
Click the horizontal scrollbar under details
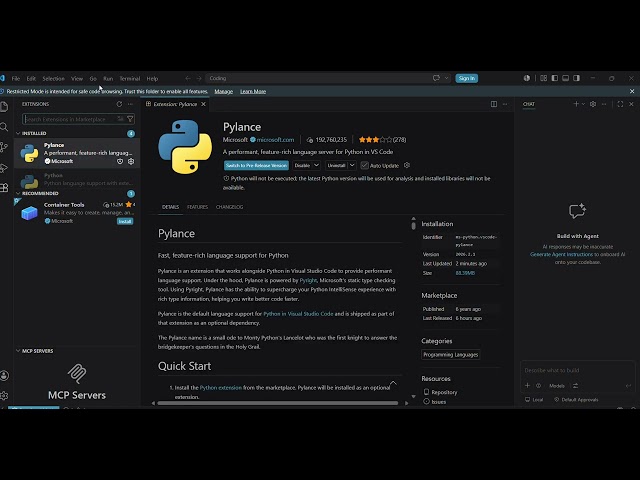click(278, 403)
